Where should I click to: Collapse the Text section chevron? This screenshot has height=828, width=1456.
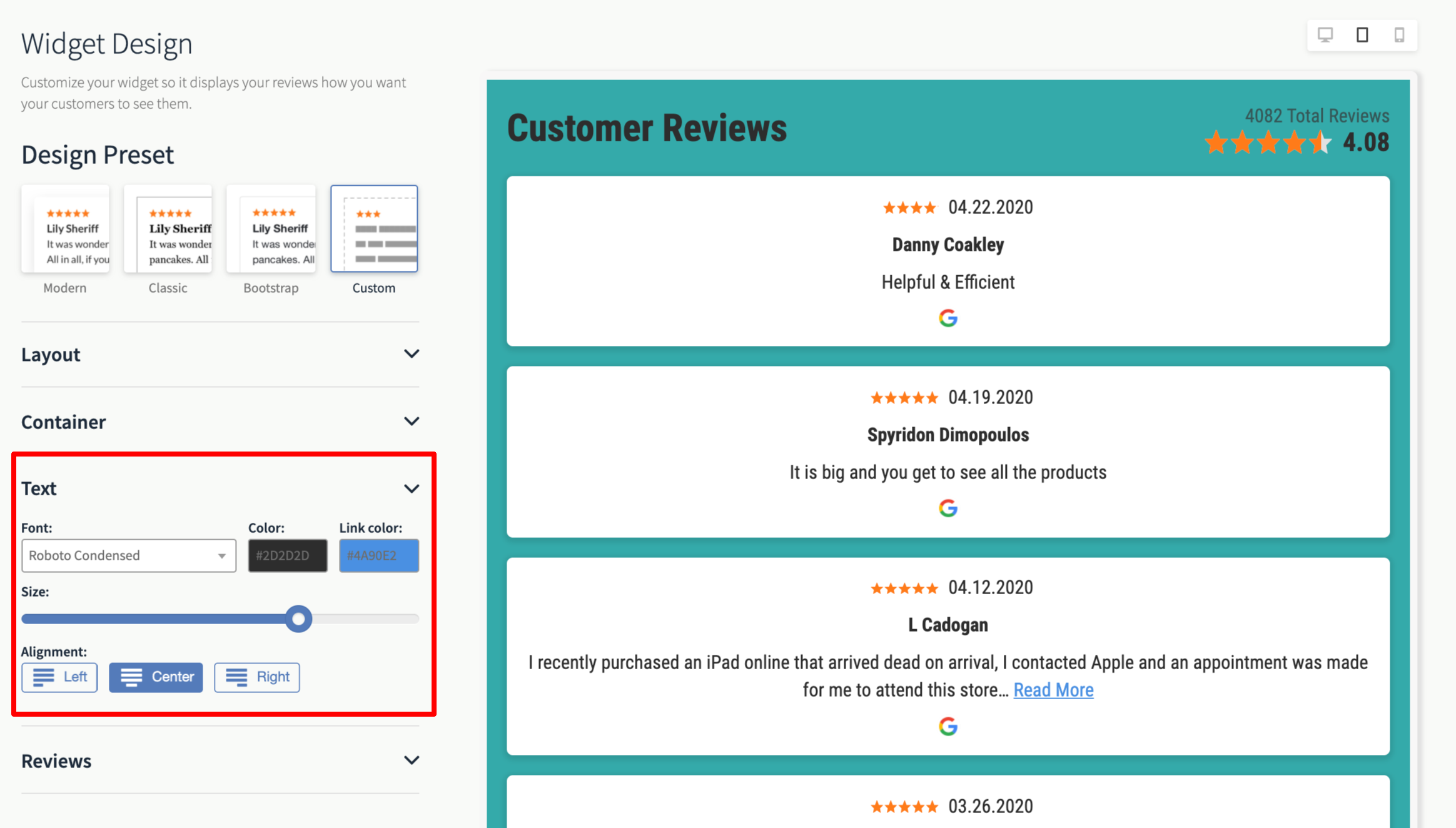click(411, 488)
